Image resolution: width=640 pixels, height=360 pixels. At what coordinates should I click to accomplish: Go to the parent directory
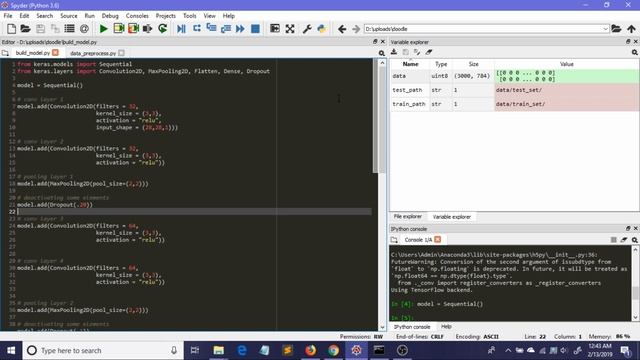(x=631, y=29)
